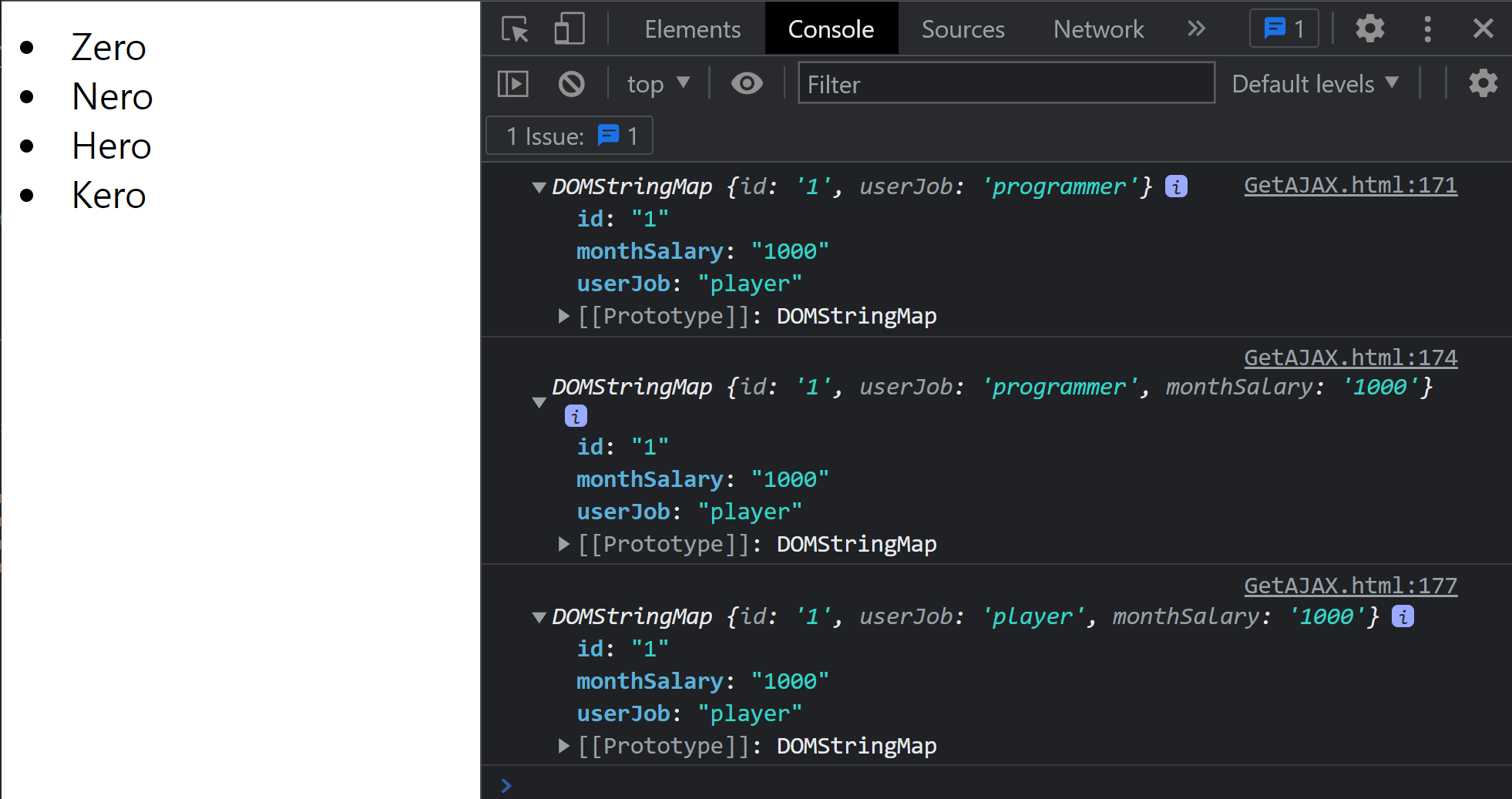Image resolution: width=1512 pixels, height=799 pixels.
Task: Click info icon of second DOMStringMap
Action: tap(576, 416)
